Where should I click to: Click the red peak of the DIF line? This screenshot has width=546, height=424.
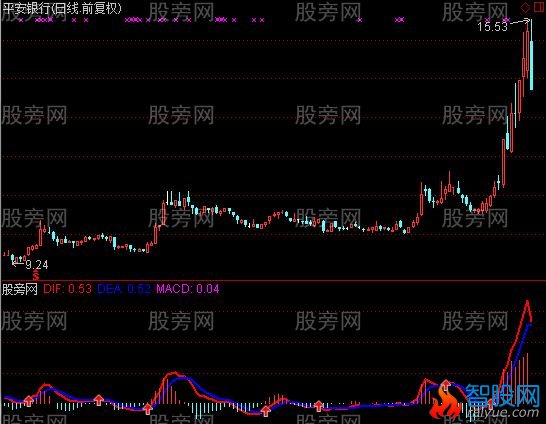coord(527,301)
